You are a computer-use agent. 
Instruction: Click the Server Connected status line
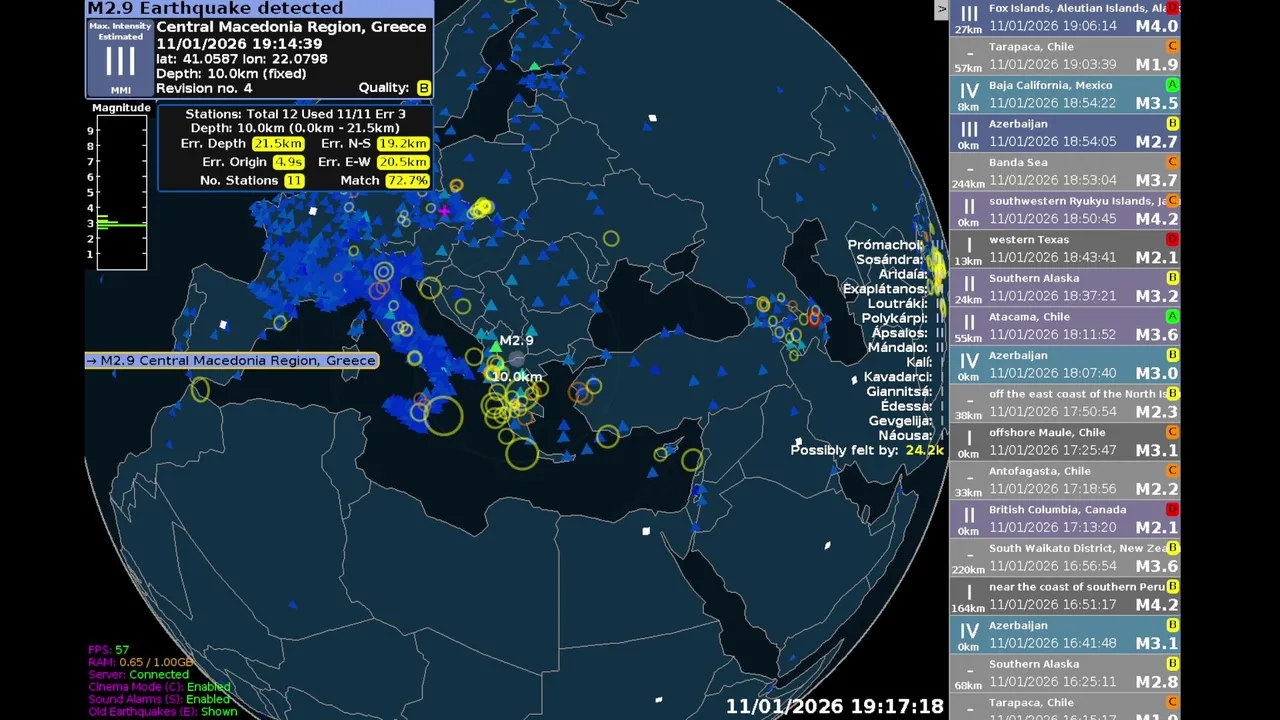click(138, 675)
